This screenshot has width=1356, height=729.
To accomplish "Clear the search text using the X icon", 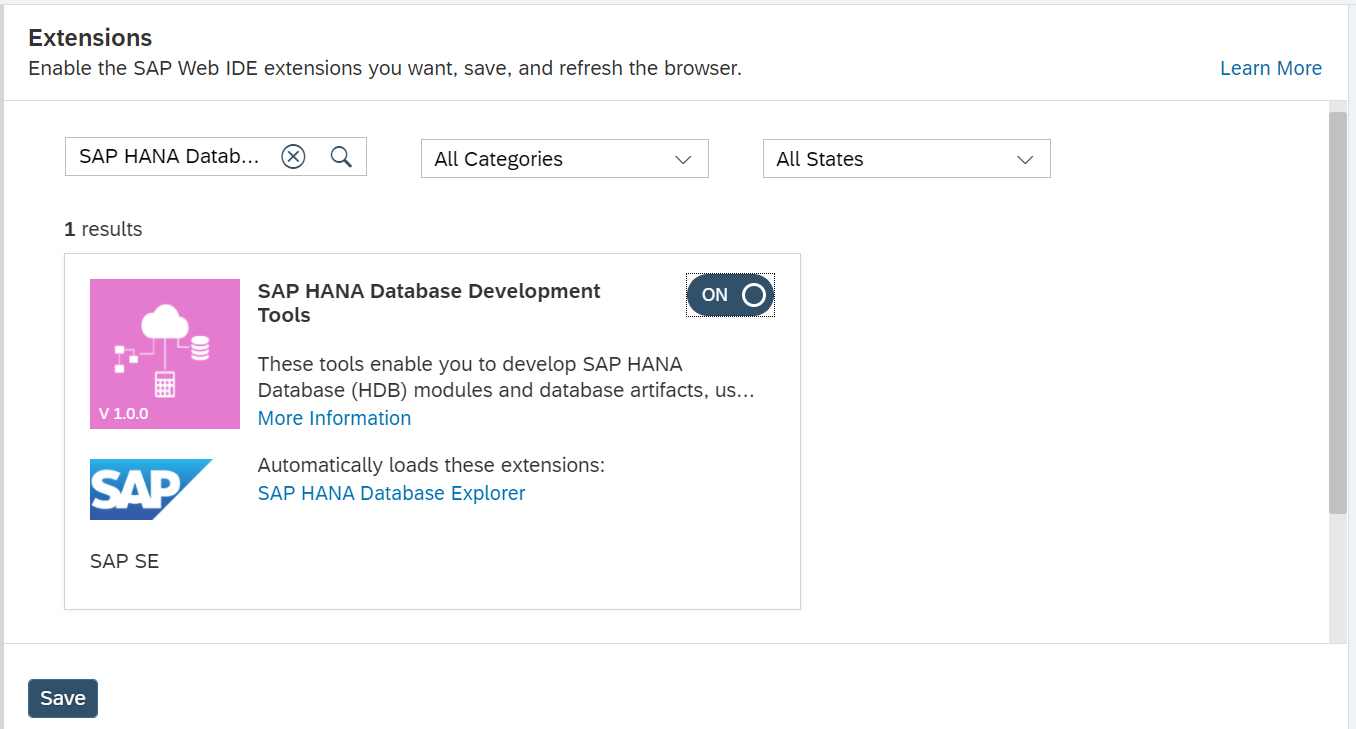I will pos(293,156).
